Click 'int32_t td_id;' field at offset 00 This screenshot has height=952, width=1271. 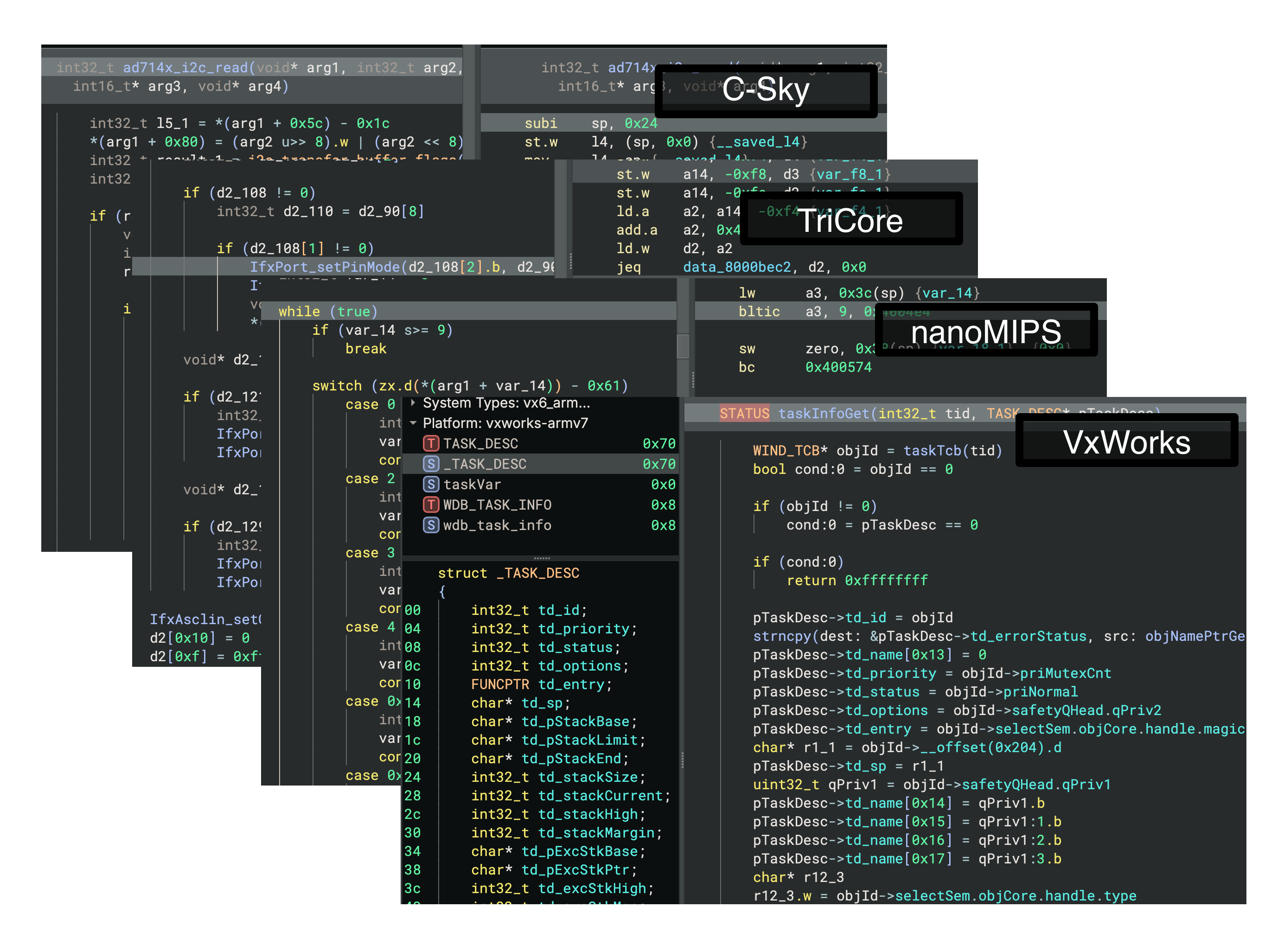[x=529, y=610]
